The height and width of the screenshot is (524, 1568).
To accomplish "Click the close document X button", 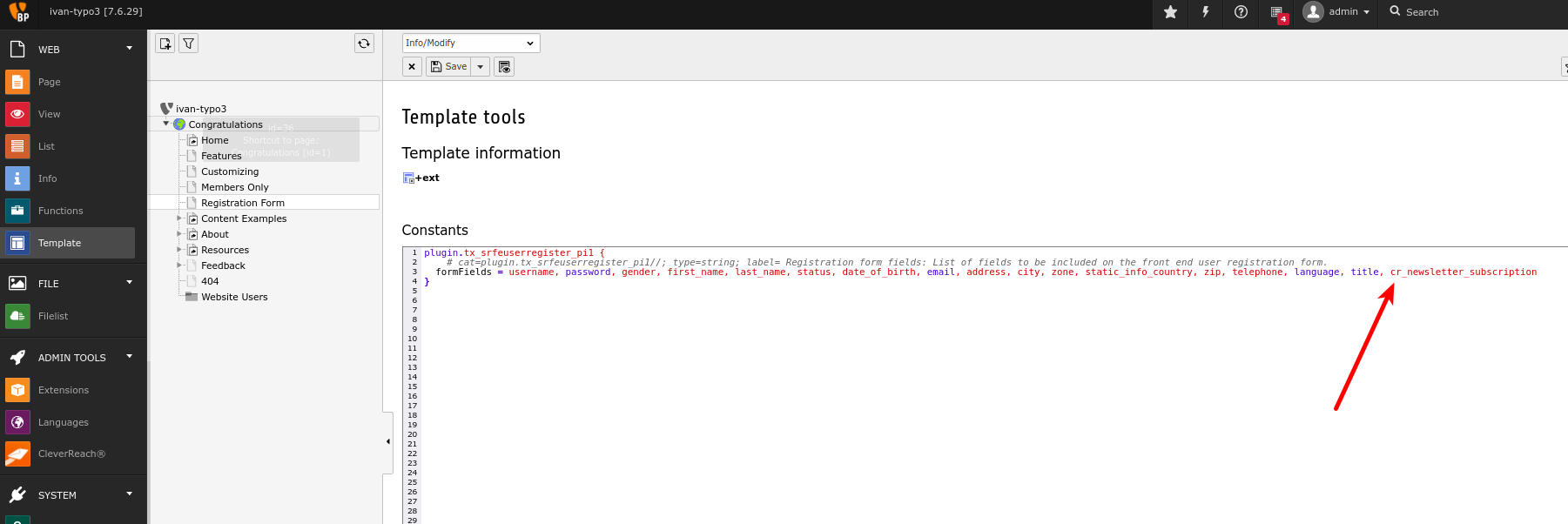I will click(412, 67).
